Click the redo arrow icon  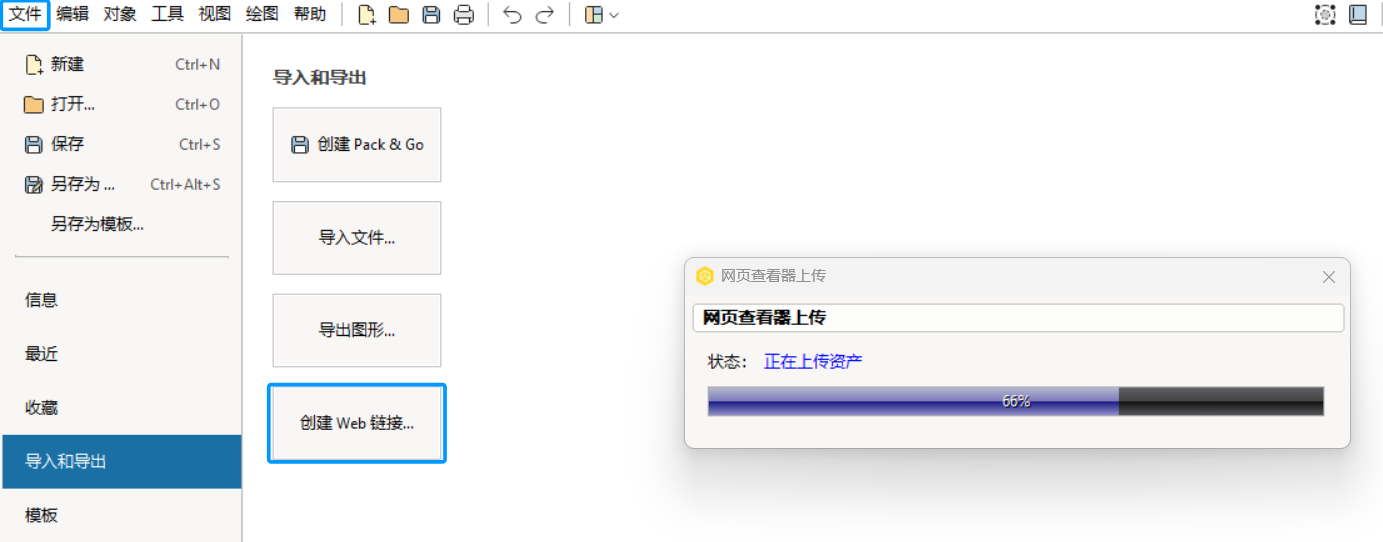click(545, 15)
